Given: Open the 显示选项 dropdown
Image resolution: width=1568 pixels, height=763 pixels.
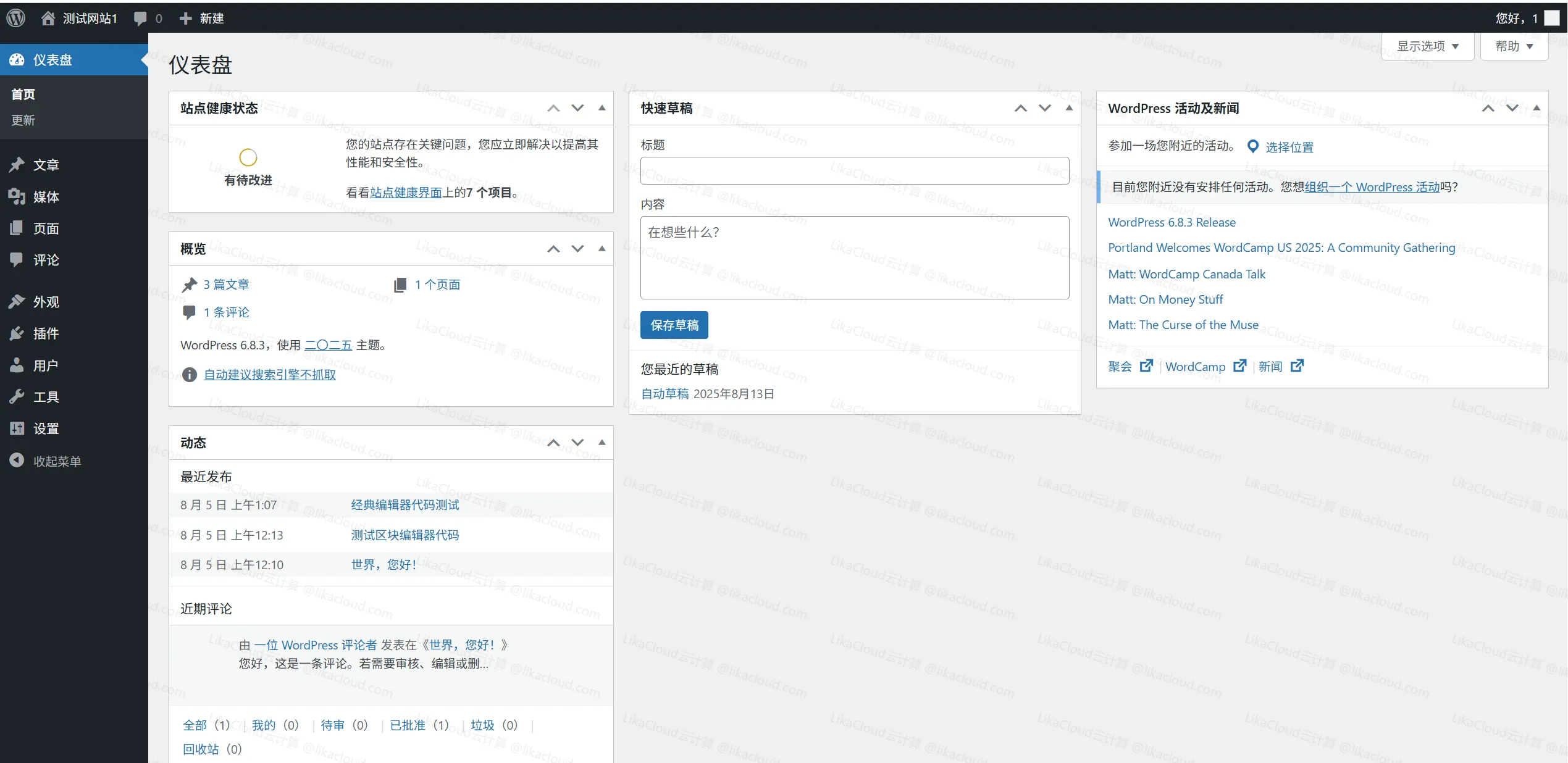Looking at the screenshot, I should 1427,46.
